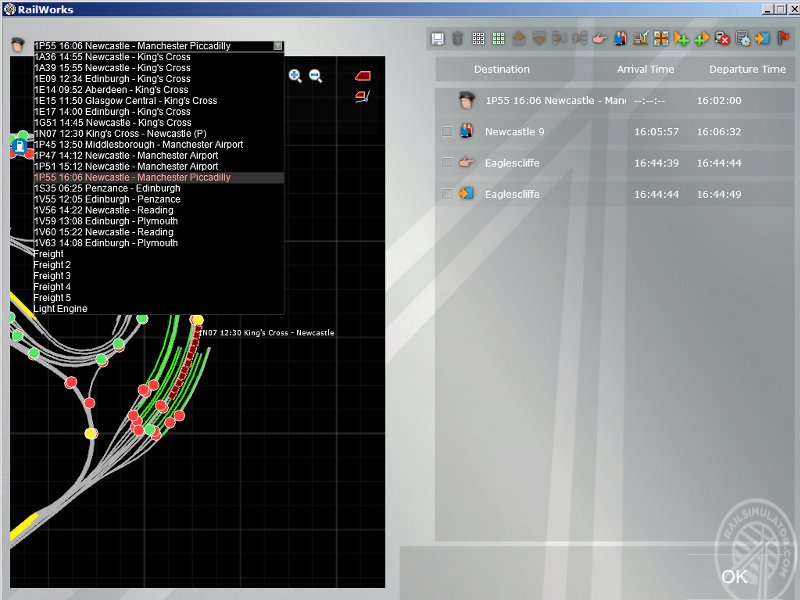Zoom out on the track map
Image resolution: width=800 pixels, height=600 pixels.
pos(316,76)
